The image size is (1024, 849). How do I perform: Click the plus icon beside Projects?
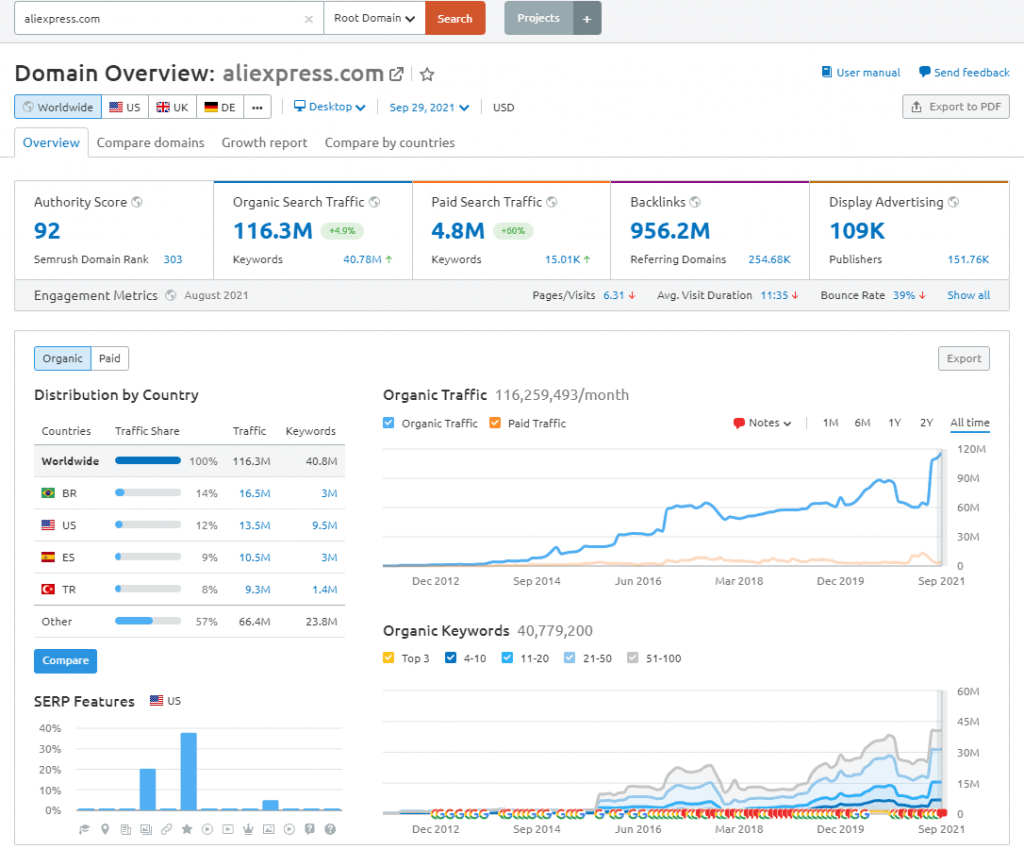pyautogui.click(x=587, y=18)
